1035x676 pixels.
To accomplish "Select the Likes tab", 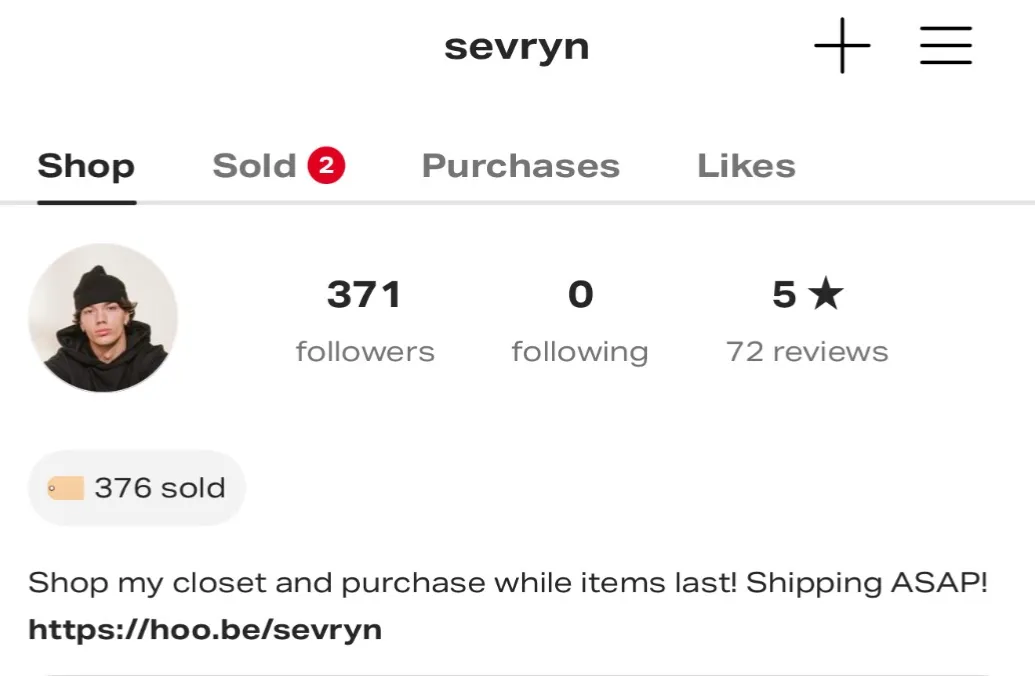I will [x=747, y=165].
